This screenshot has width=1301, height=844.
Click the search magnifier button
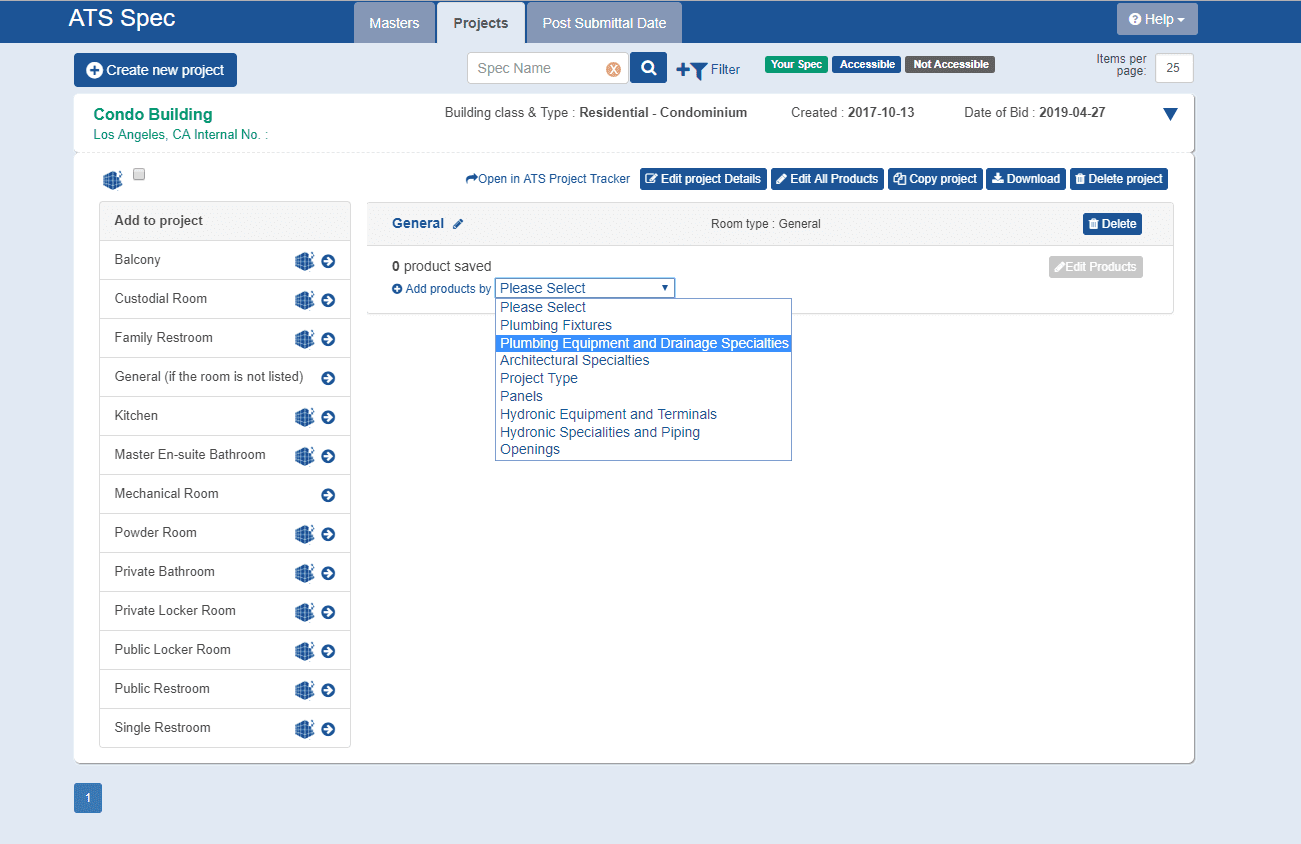(x=648, y=68)
